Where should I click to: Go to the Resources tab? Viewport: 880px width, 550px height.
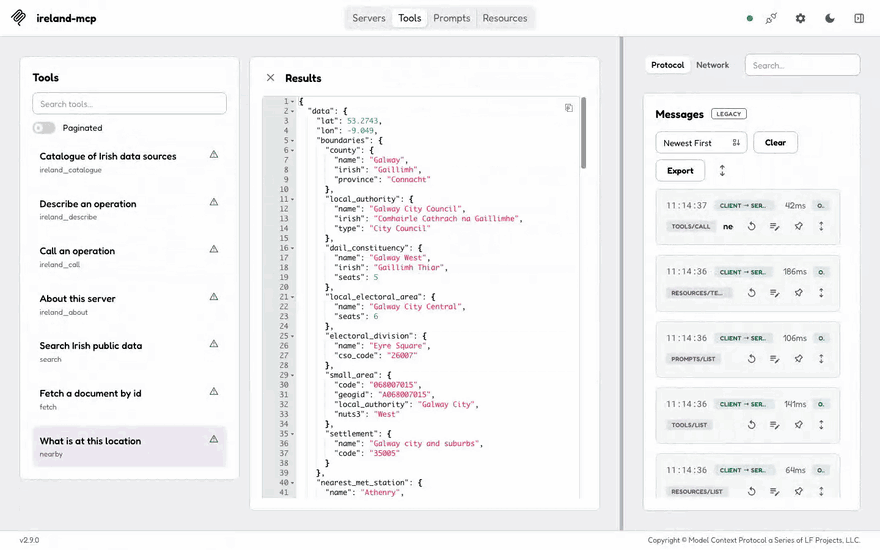[x=505, y=18]
